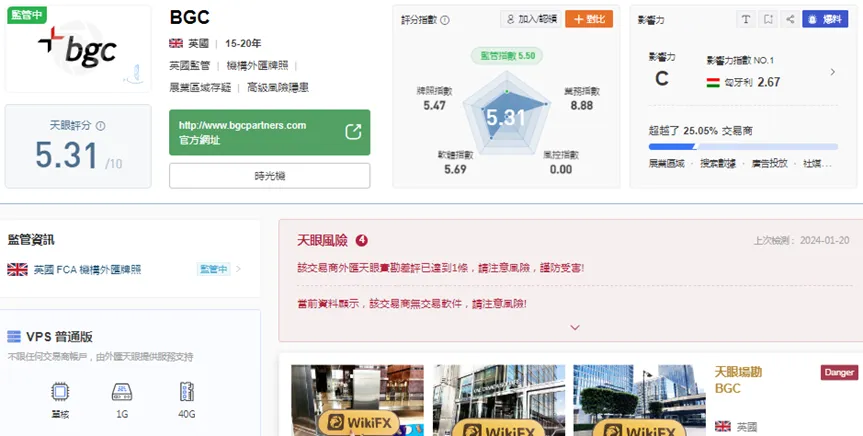Click the green 監管中 status tag on logo
Viewport: 863px width, 436px height.
(26, 15)
